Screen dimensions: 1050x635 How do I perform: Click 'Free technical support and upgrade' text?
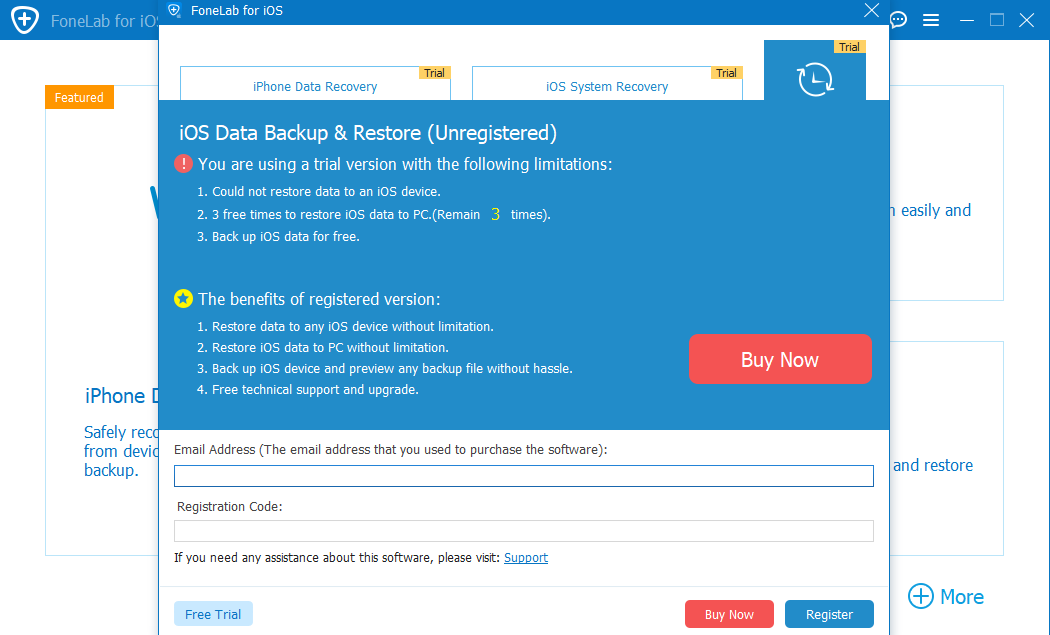point(315,390)
